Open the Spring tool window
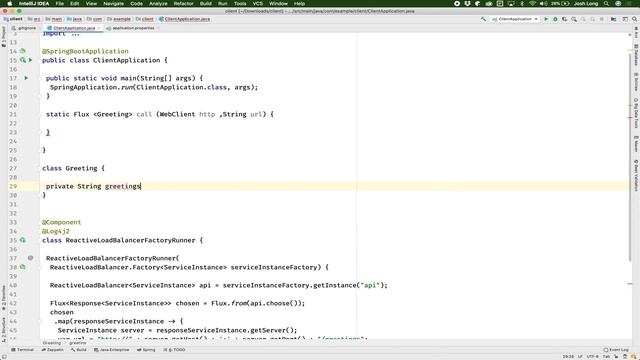The width and height of the screenshot is (640, 360). pyautogui.click(x=146, y=350)
